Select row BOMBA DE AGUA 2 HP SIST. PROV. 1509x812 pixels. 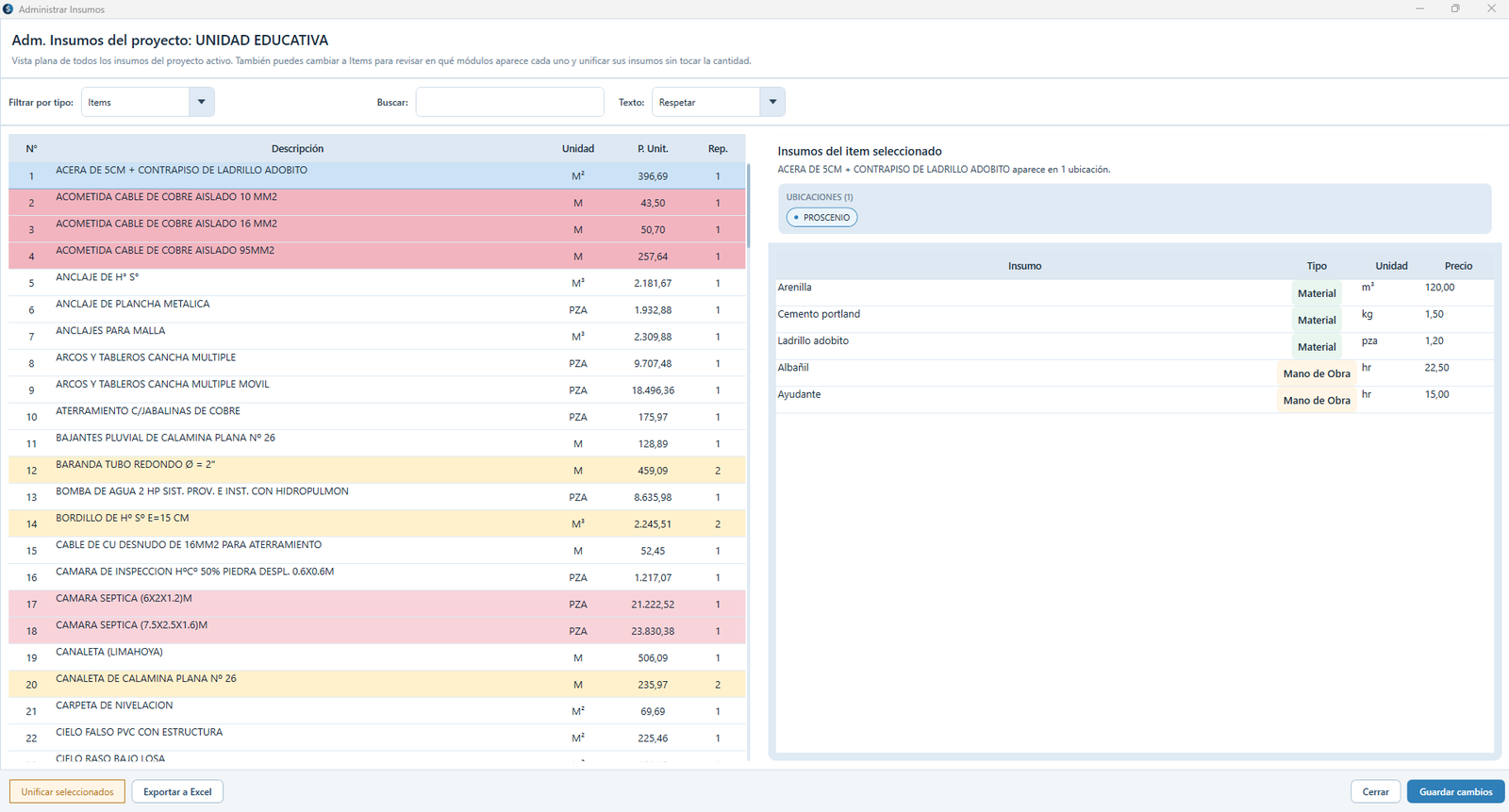377,496
